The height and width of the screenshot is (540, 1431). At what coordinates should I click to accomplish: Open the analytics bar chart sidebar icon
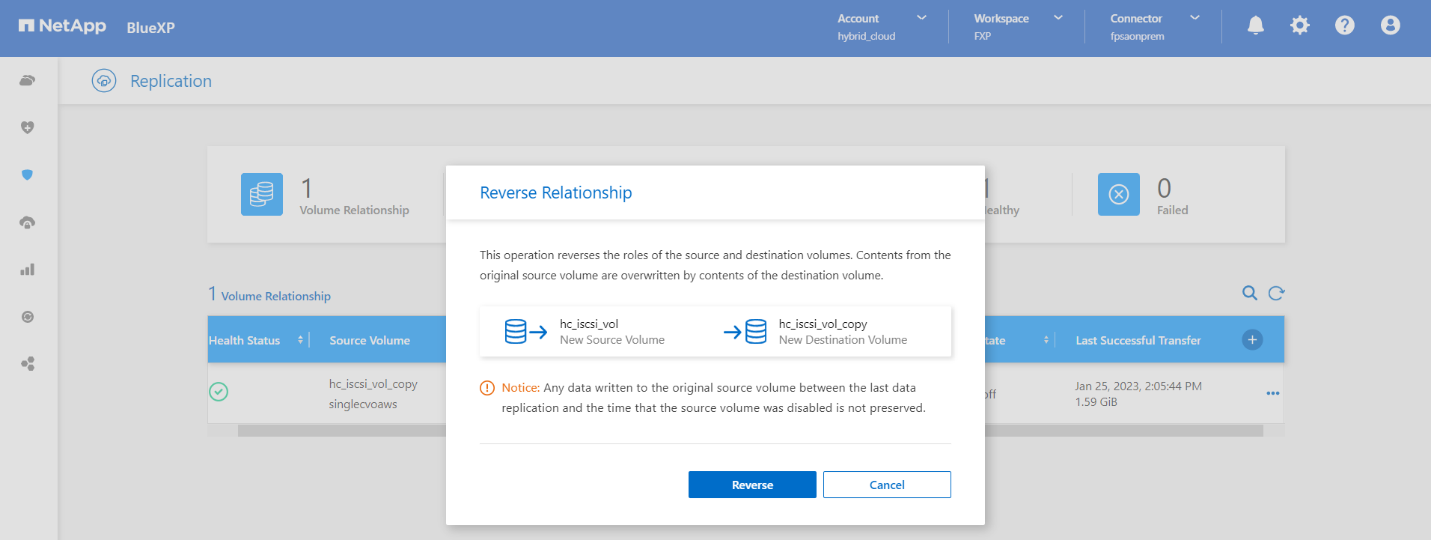point(28,269)
